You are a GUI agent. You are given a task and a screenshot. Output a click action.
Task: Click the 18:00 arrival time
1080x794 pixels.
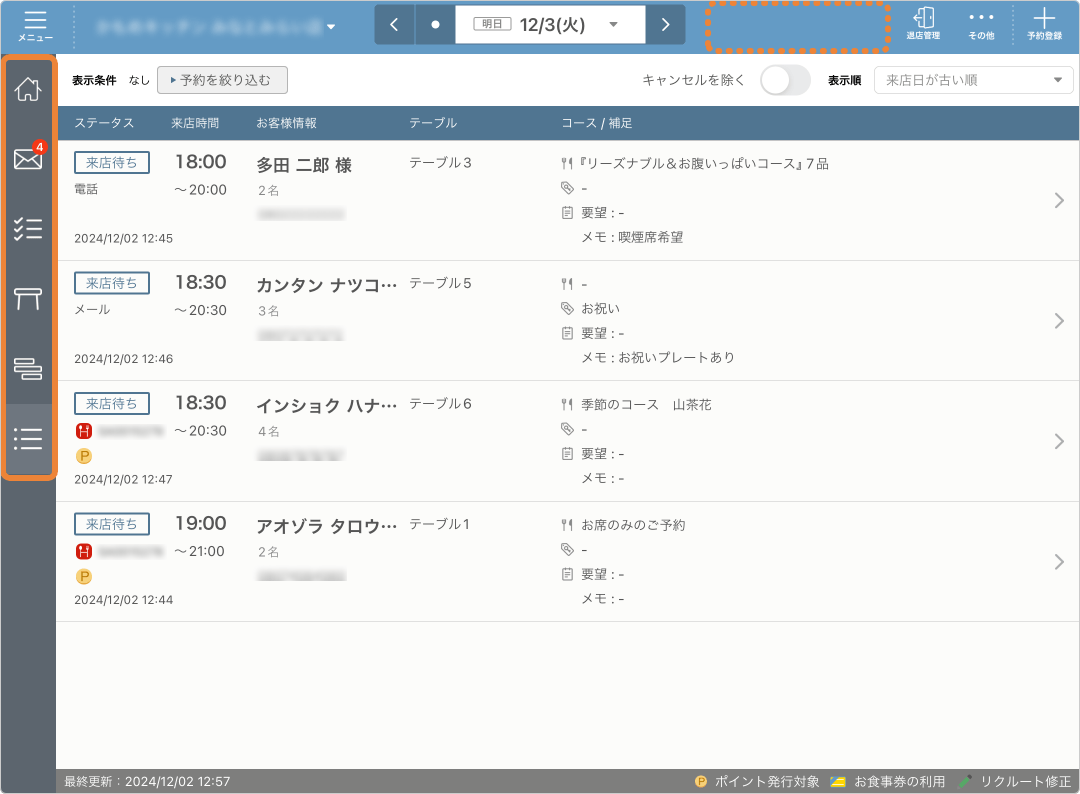200,162
